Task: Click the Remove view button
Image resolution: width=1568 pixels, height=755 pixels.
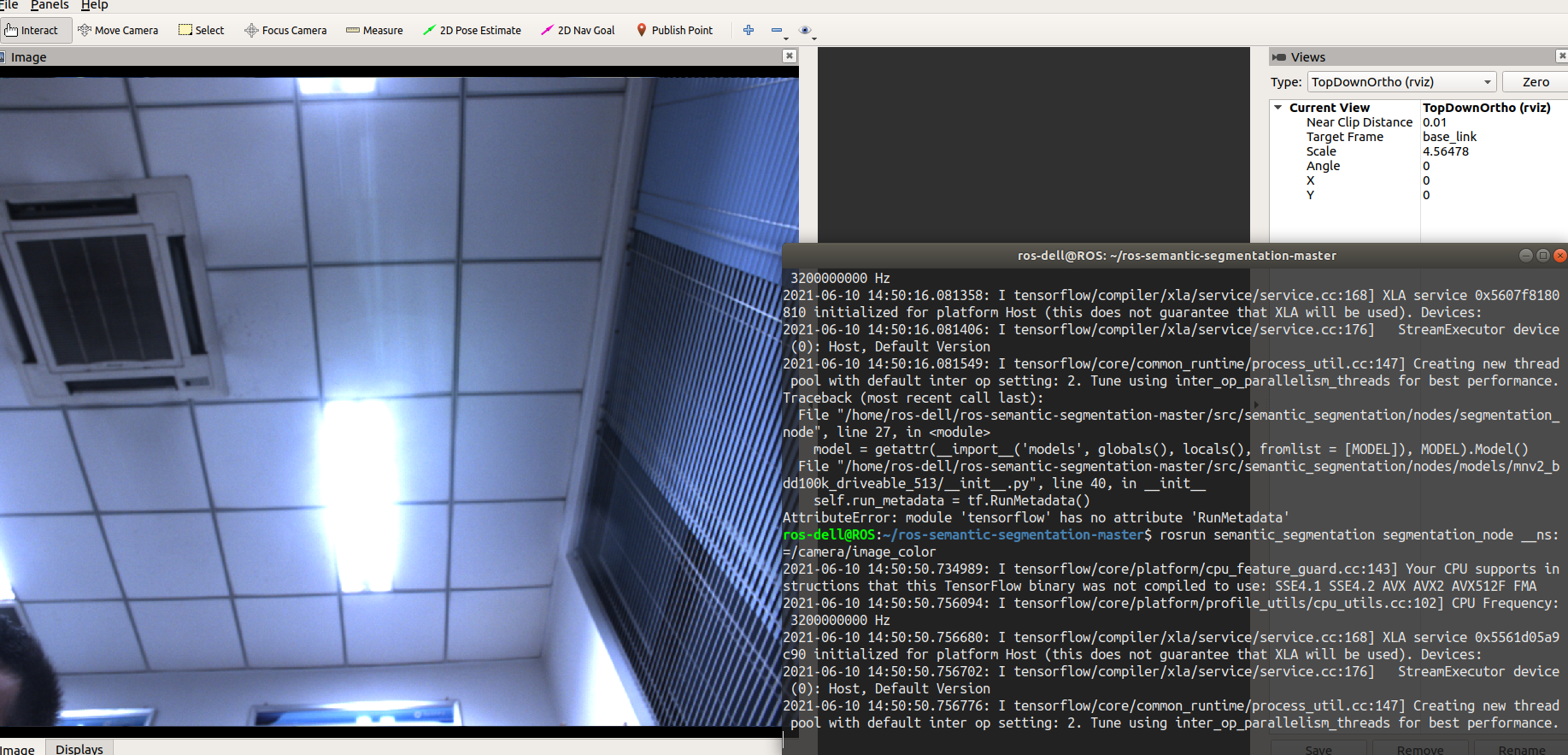Action: (x=1420, y=749)
